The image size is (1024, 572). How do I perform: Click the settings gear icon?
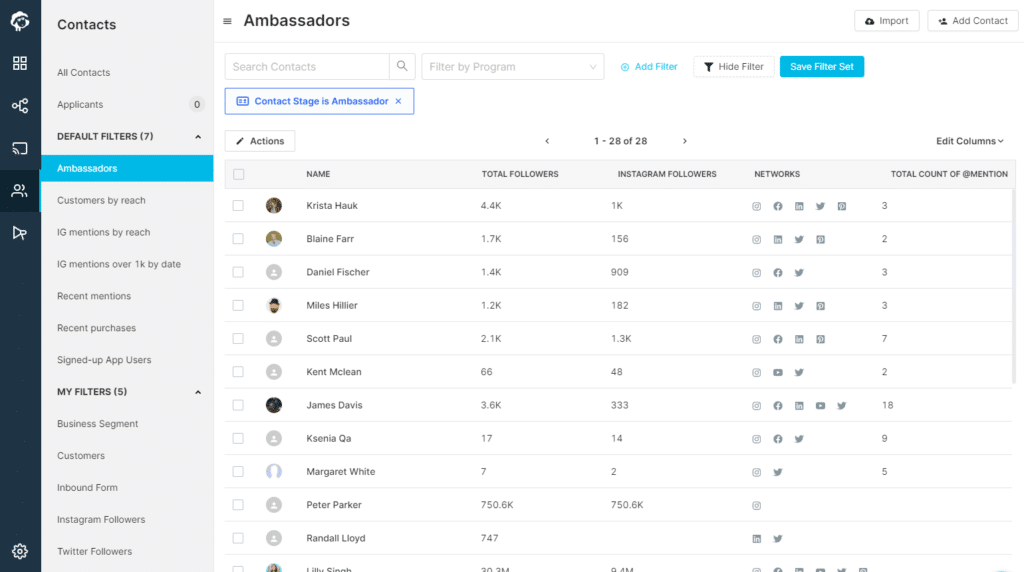[19, 551]
